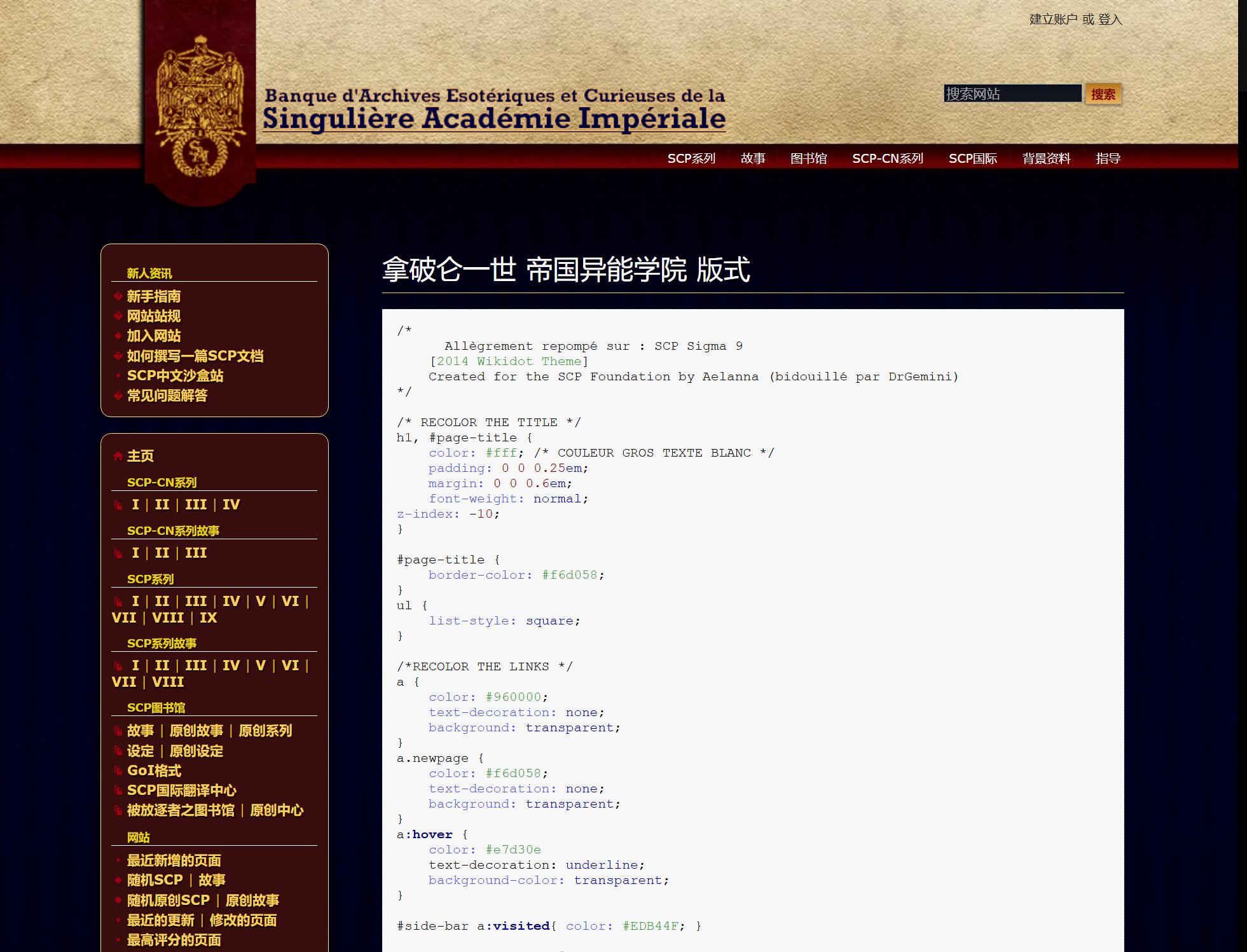Expand the 指导 top menu
This screenshot has height=952, width=1247.
1108,158
